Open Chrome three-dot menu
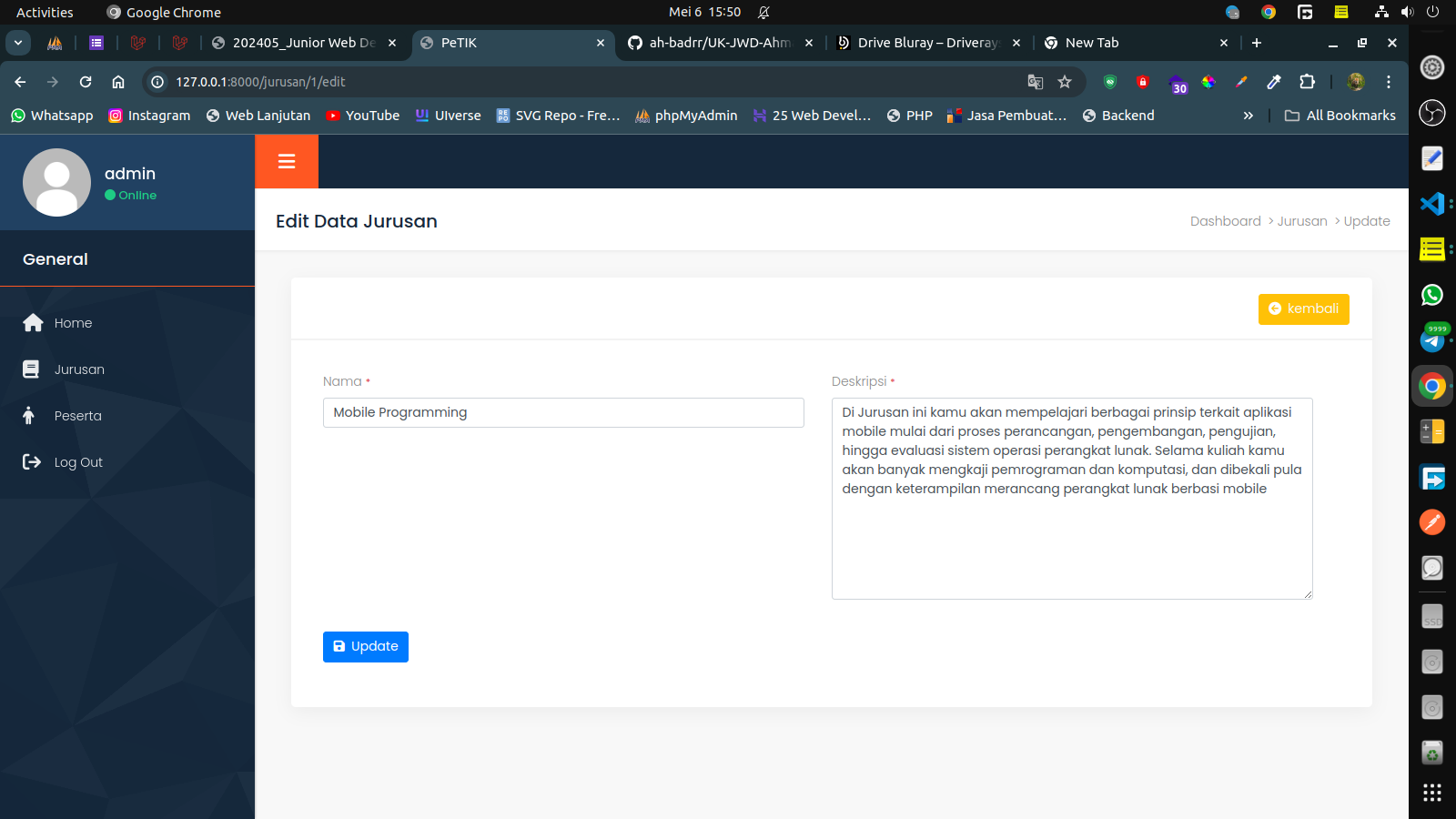 pos(1389,82)
